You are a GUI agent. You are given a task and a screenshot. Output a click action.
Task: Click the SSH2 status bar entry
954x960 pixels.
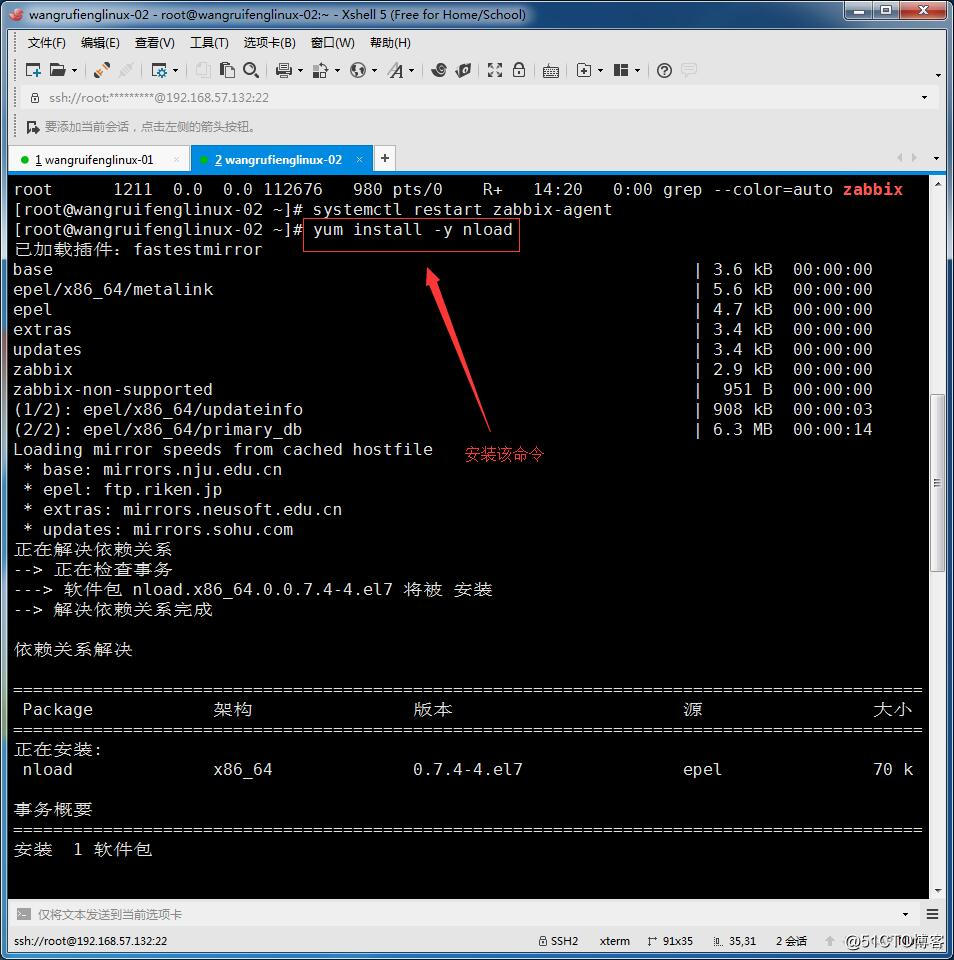(558, 941)
